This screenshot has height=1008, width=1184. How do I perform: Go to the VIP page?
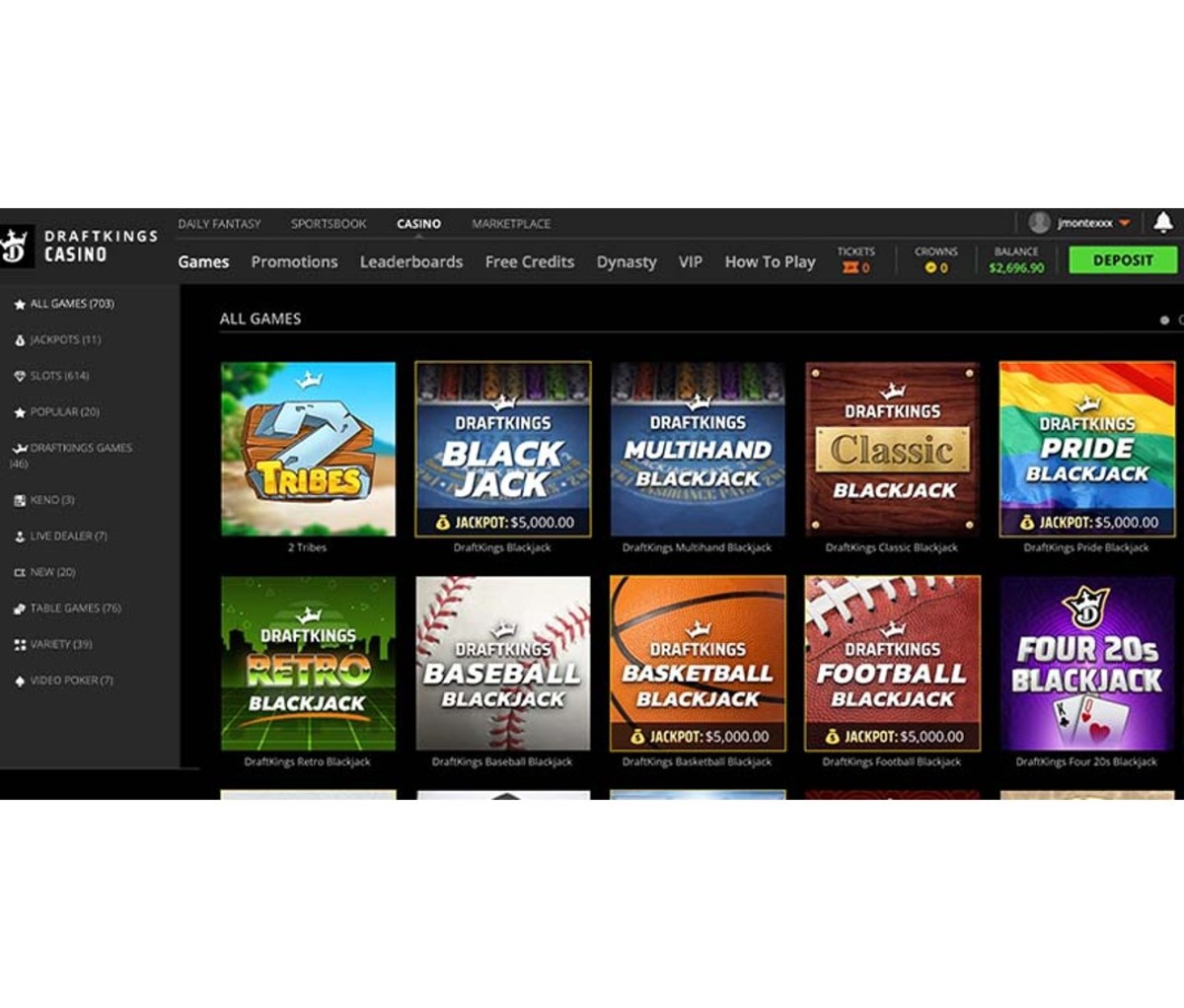pyautogui.click(x=691, y=261)
